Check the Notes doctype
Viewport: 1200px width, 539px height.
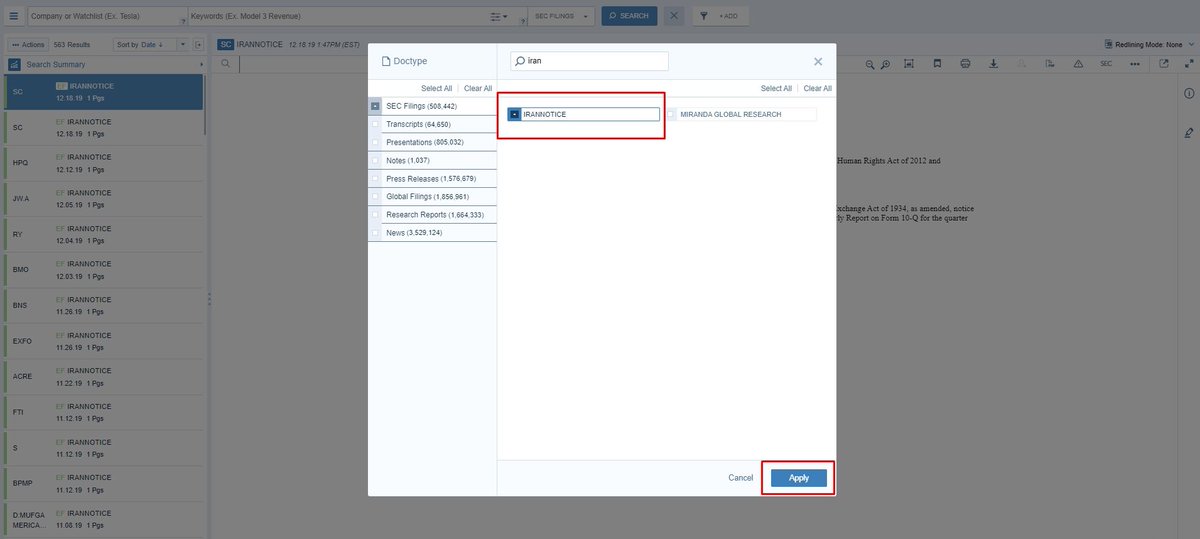(x=375, y=160)
